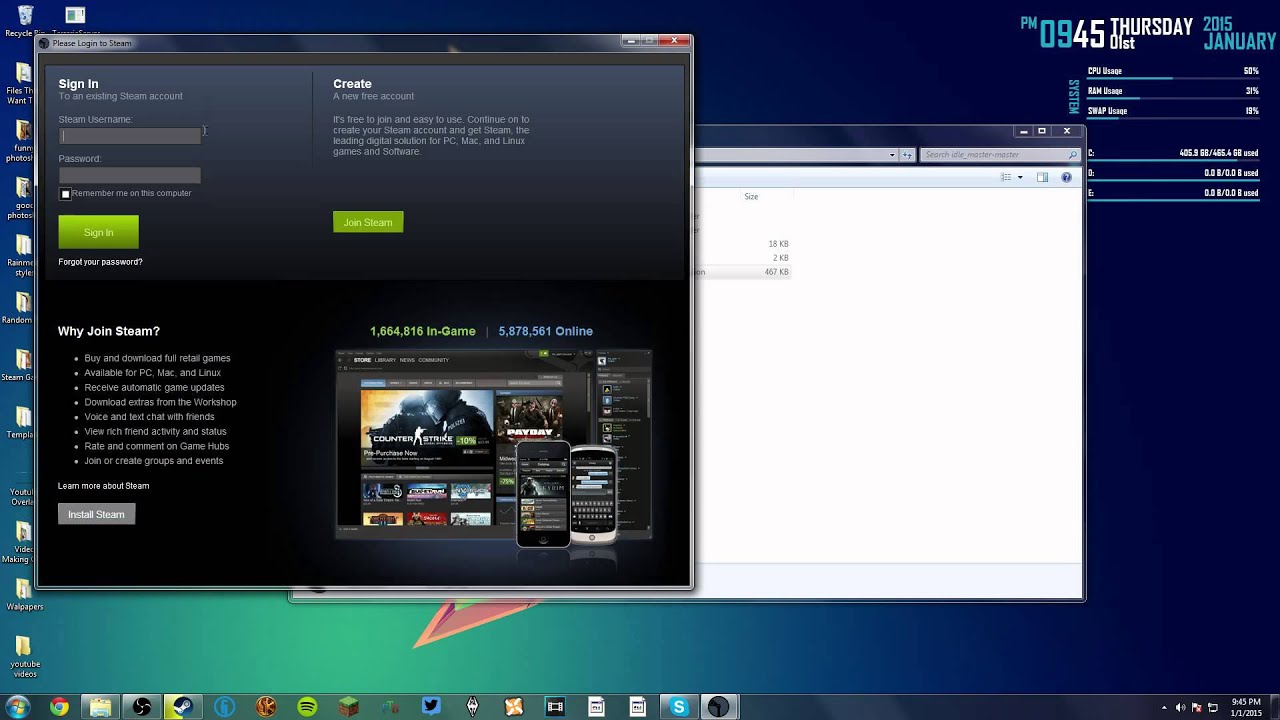The height and width of the screenshot is (720, 1280).
Task: Click the black head-silhouette icon after Skype
Action: tap(718, 707)
